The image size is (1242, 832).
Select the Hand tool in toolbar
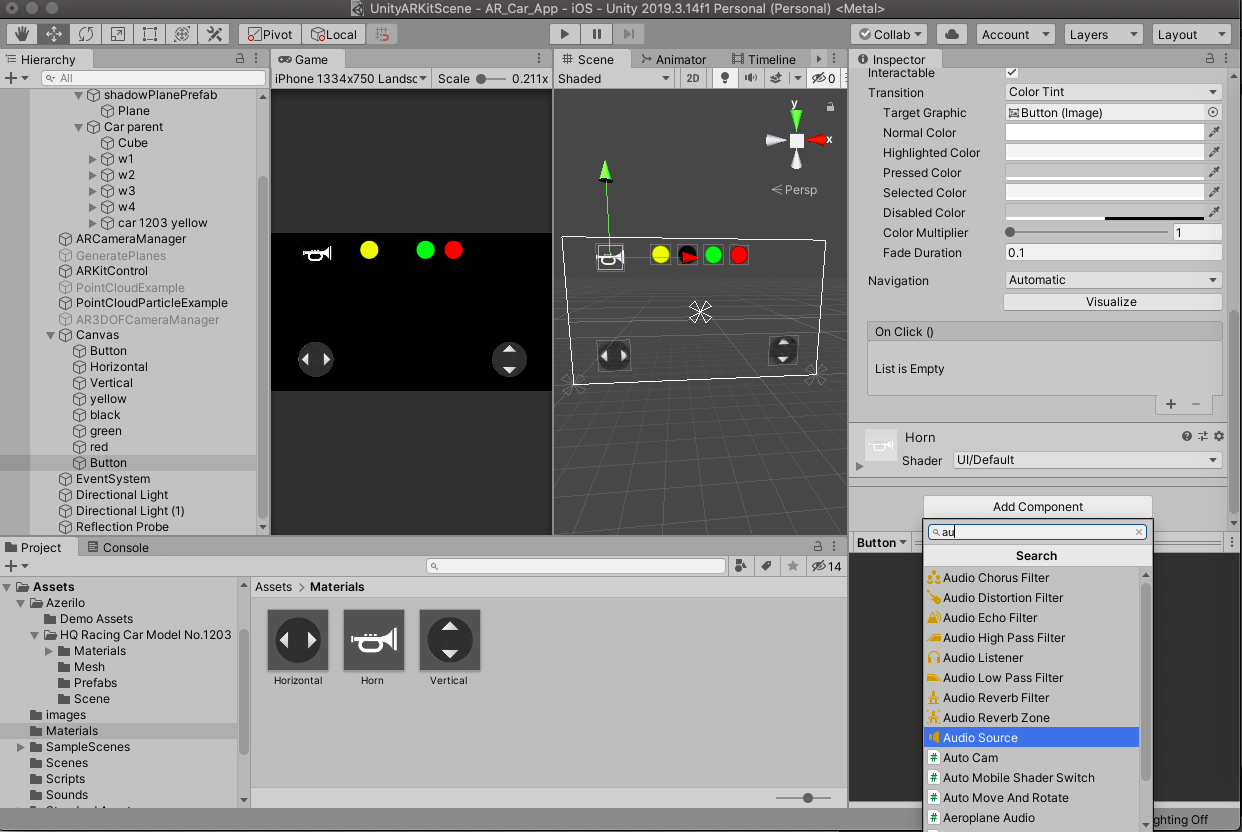pos(22,34)
